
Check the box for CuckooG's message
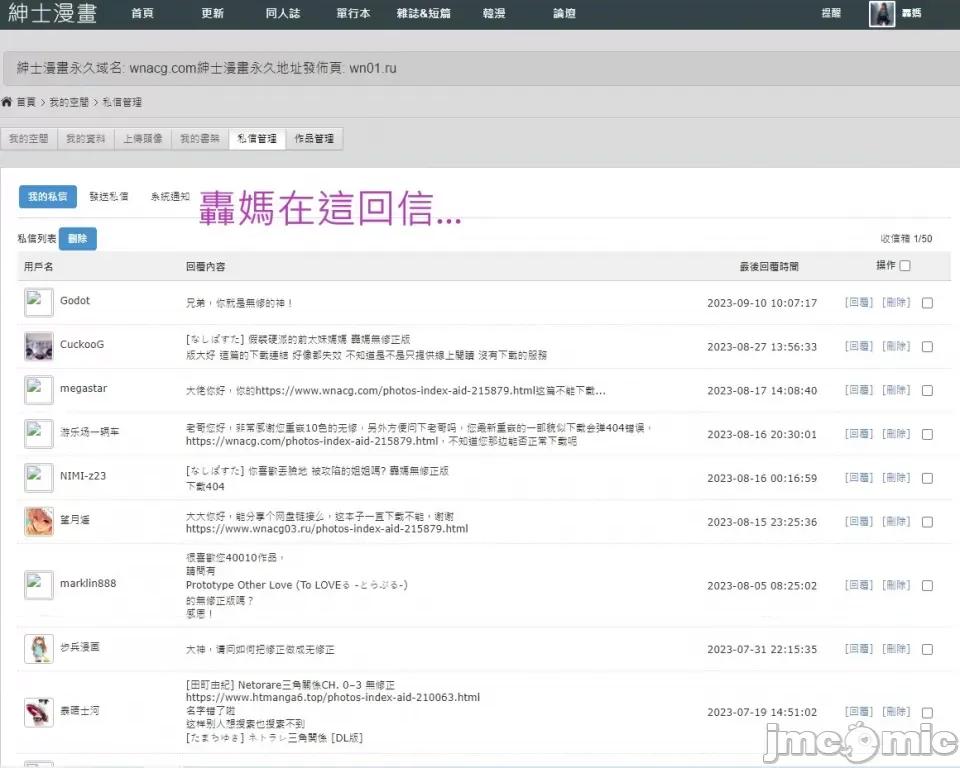pyautogui.click(x=928, y=347)
